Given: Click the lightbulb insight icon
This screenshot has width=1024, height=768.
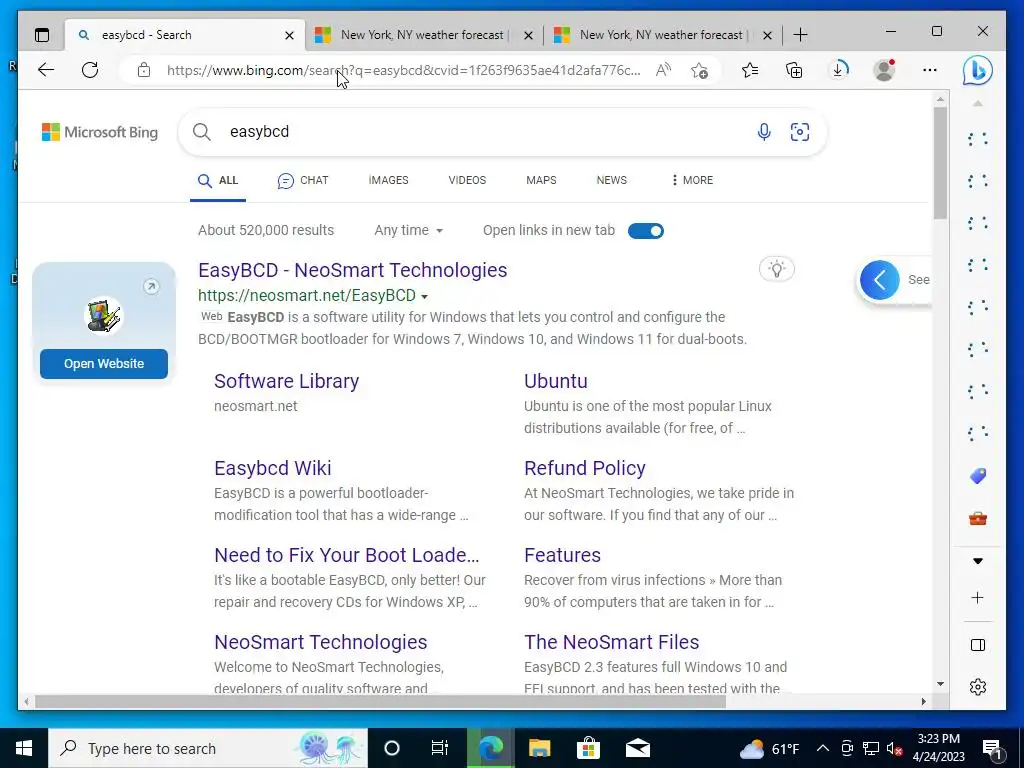Looking at the screenshot, I should click(776, 269).
